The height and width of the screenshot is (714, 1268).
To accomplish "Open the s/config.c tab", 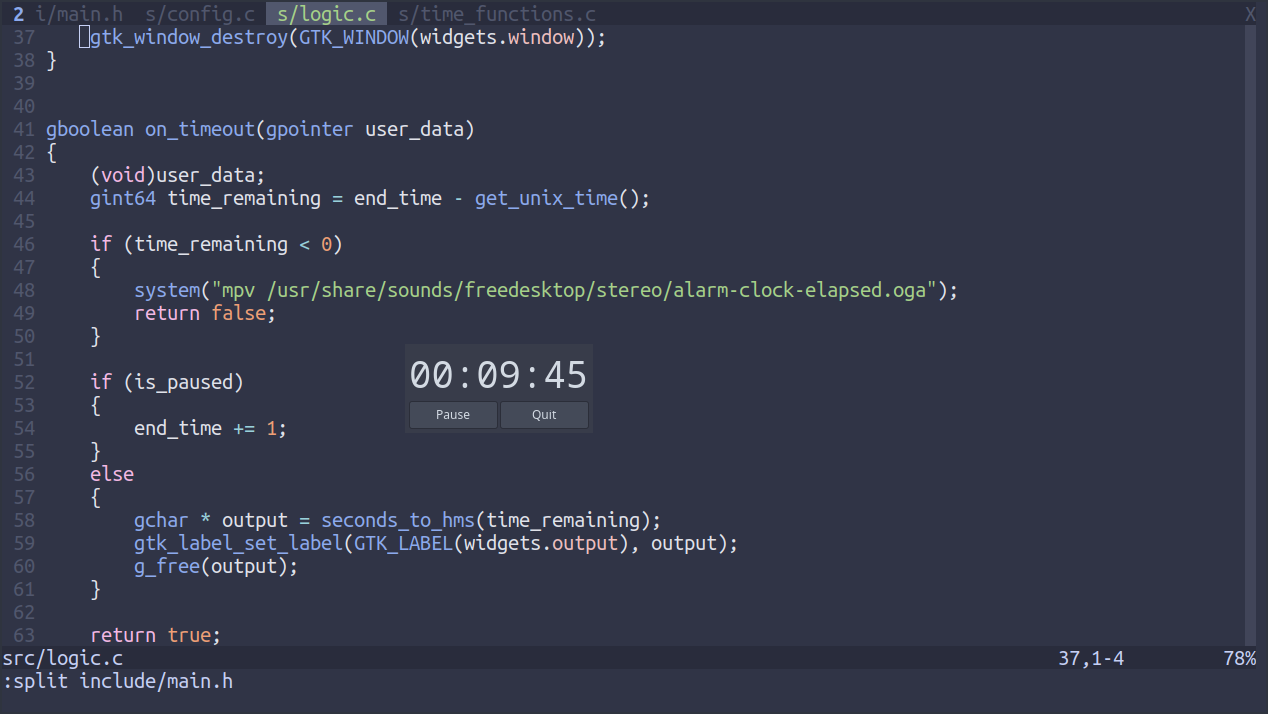I will tap(200, 14).
